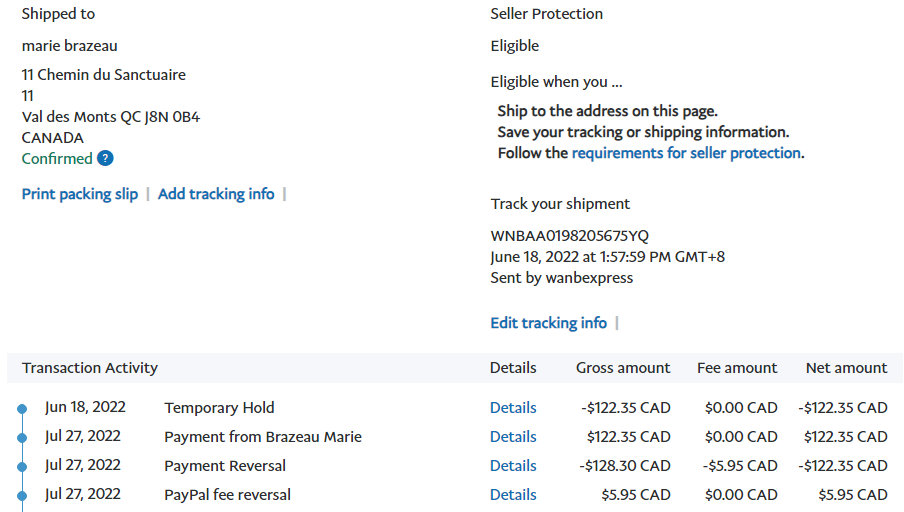904x512 pixels.
Task: Click the Transaction Activity header
Action: coord(90,368)
